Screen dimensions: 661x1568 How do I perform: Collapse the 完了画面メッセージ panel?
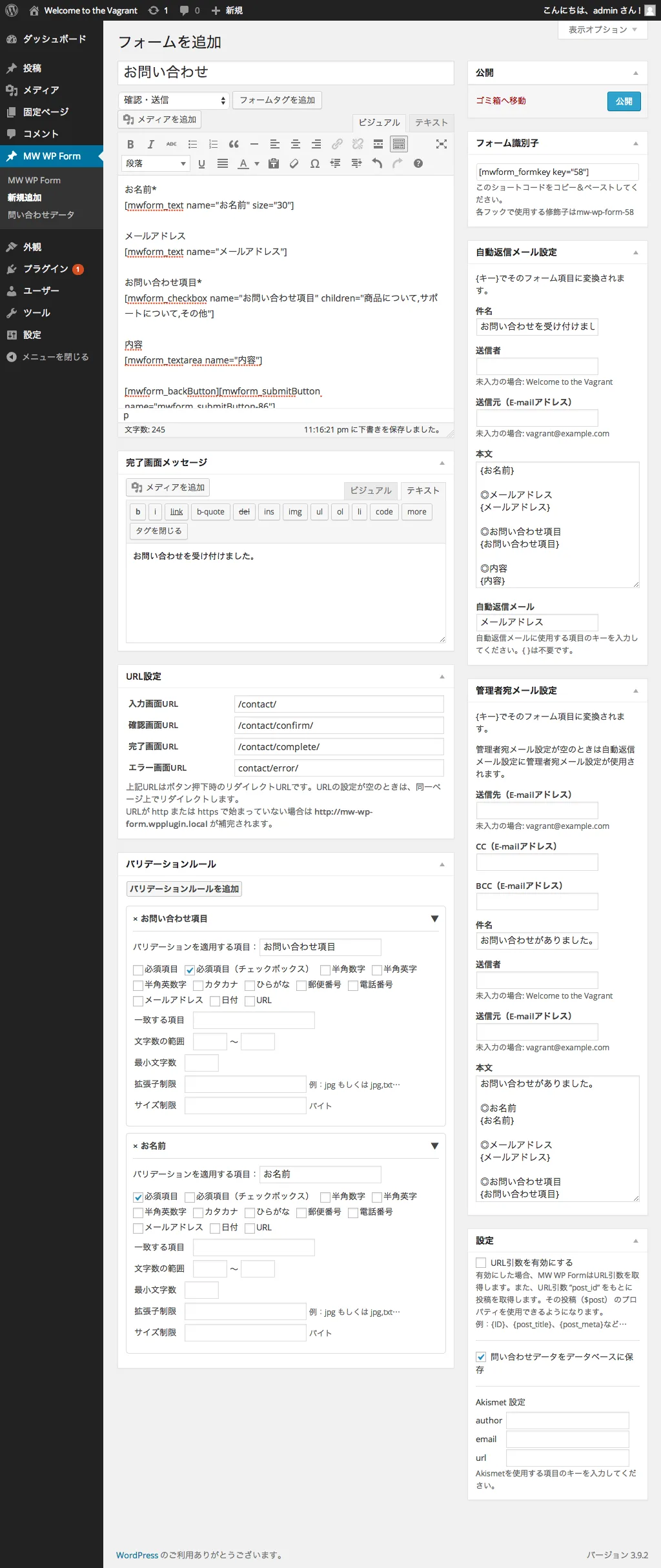click(x=442, y=463)
